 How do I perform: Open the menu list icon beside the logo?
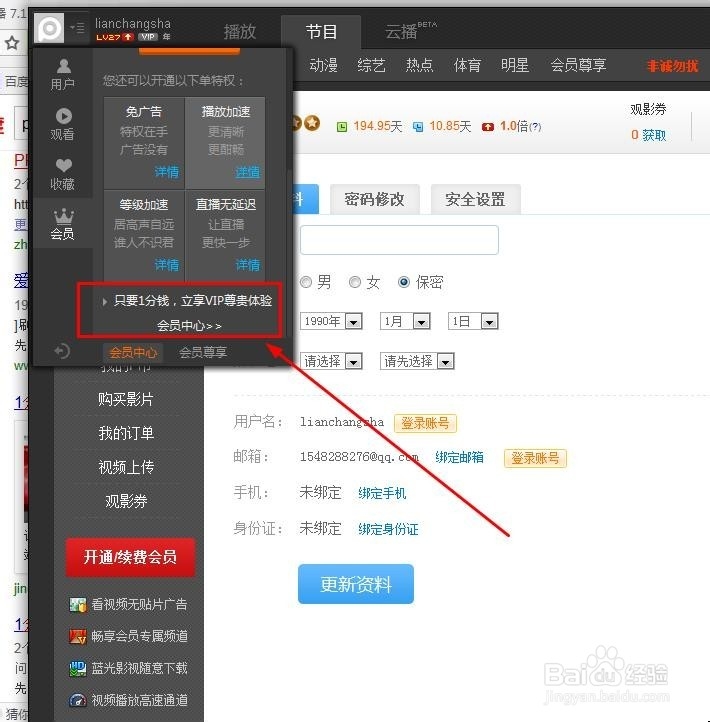tap(77, 28)
